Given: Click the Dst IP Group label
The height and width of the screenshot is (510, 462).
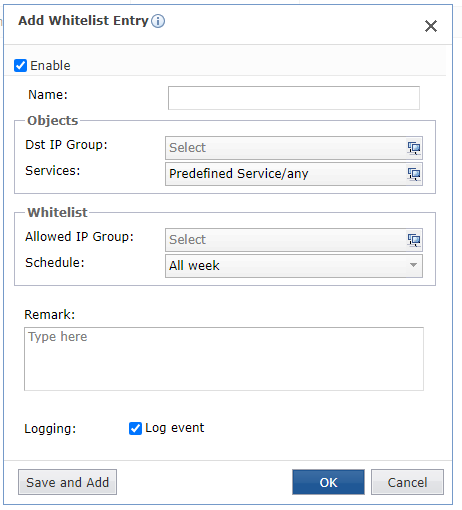Looking at the screenshot, I should pyautogui.click(x=66, y=145).
